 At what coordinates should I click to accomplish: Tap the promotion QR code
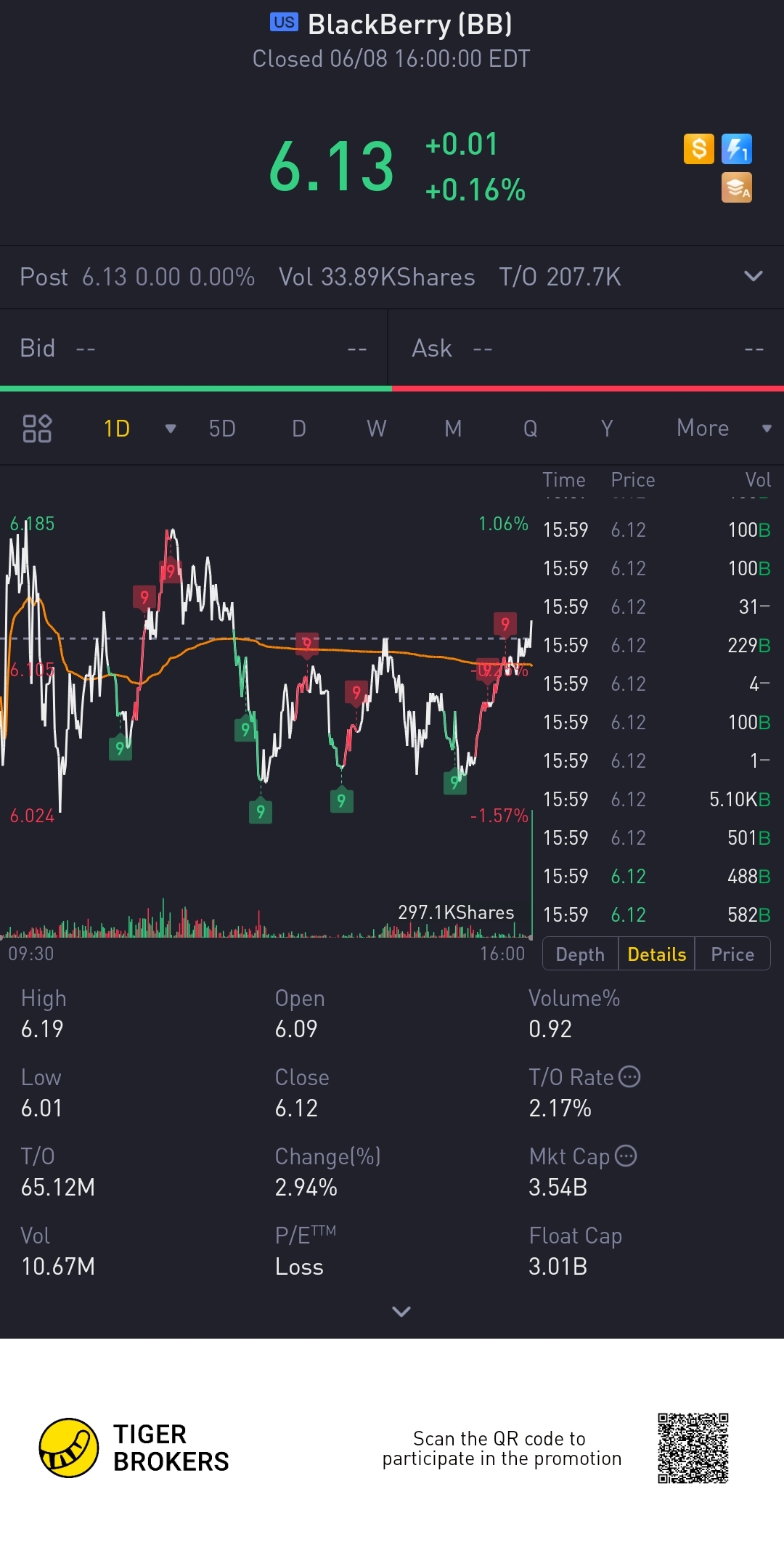click(693, 1448)
